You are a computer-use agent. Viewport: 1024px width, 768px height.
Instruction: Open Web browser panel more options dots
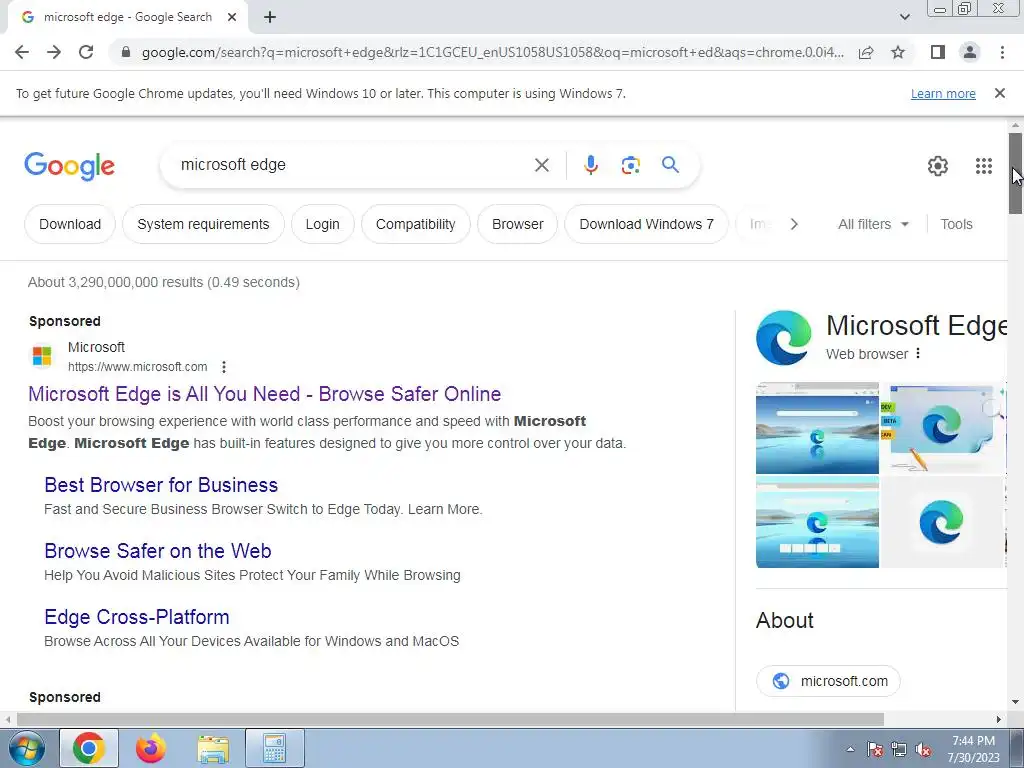(918, 353)
